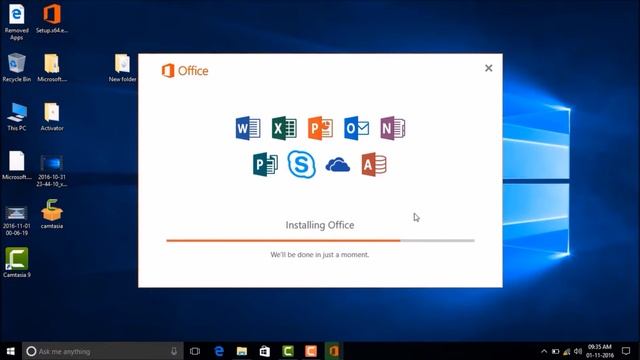Click the Office logo in installer header
640x360 pixels.
[x=185, y=71]
